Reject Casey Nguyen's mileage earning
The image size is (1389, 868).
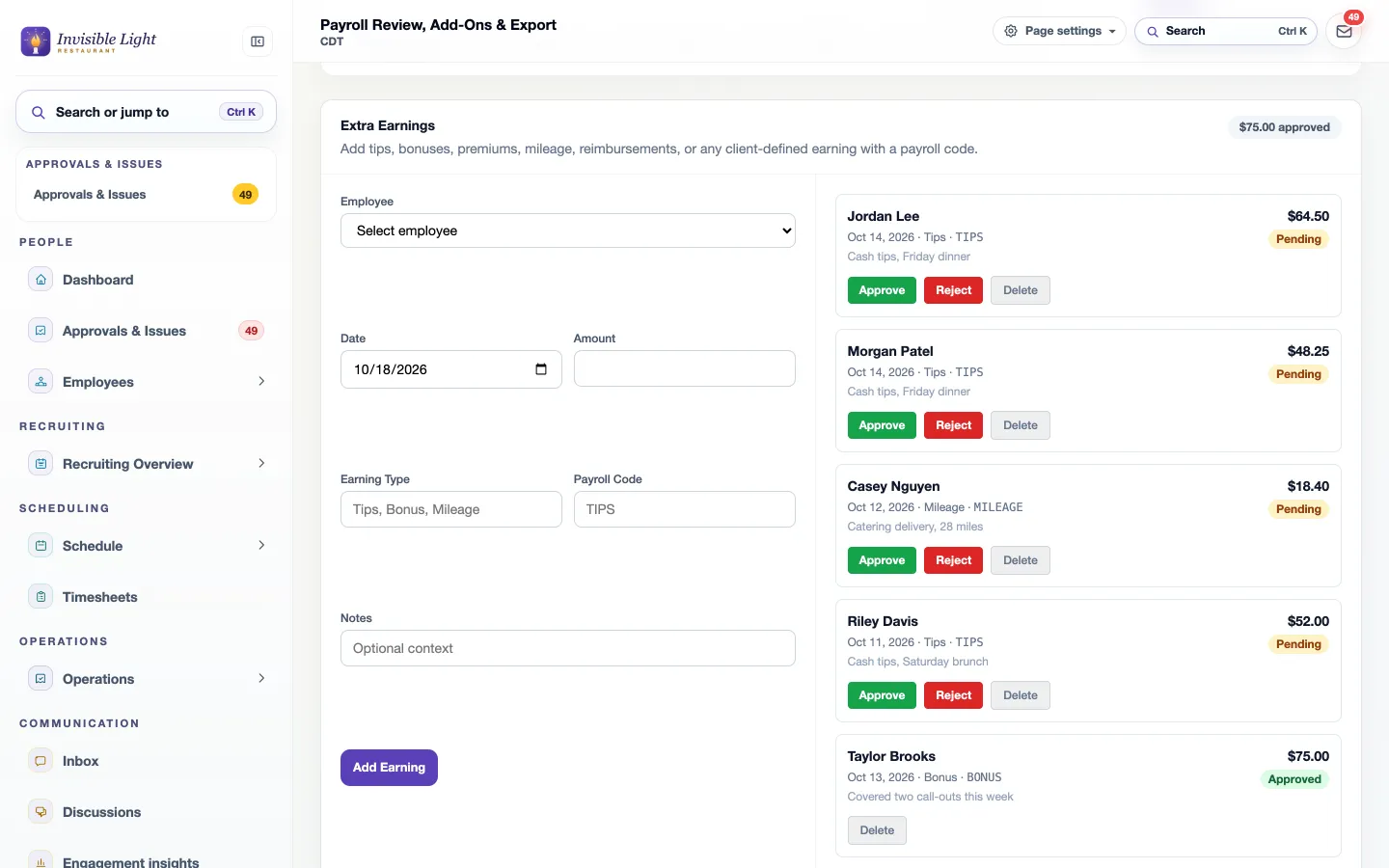[x=953, y=560]
